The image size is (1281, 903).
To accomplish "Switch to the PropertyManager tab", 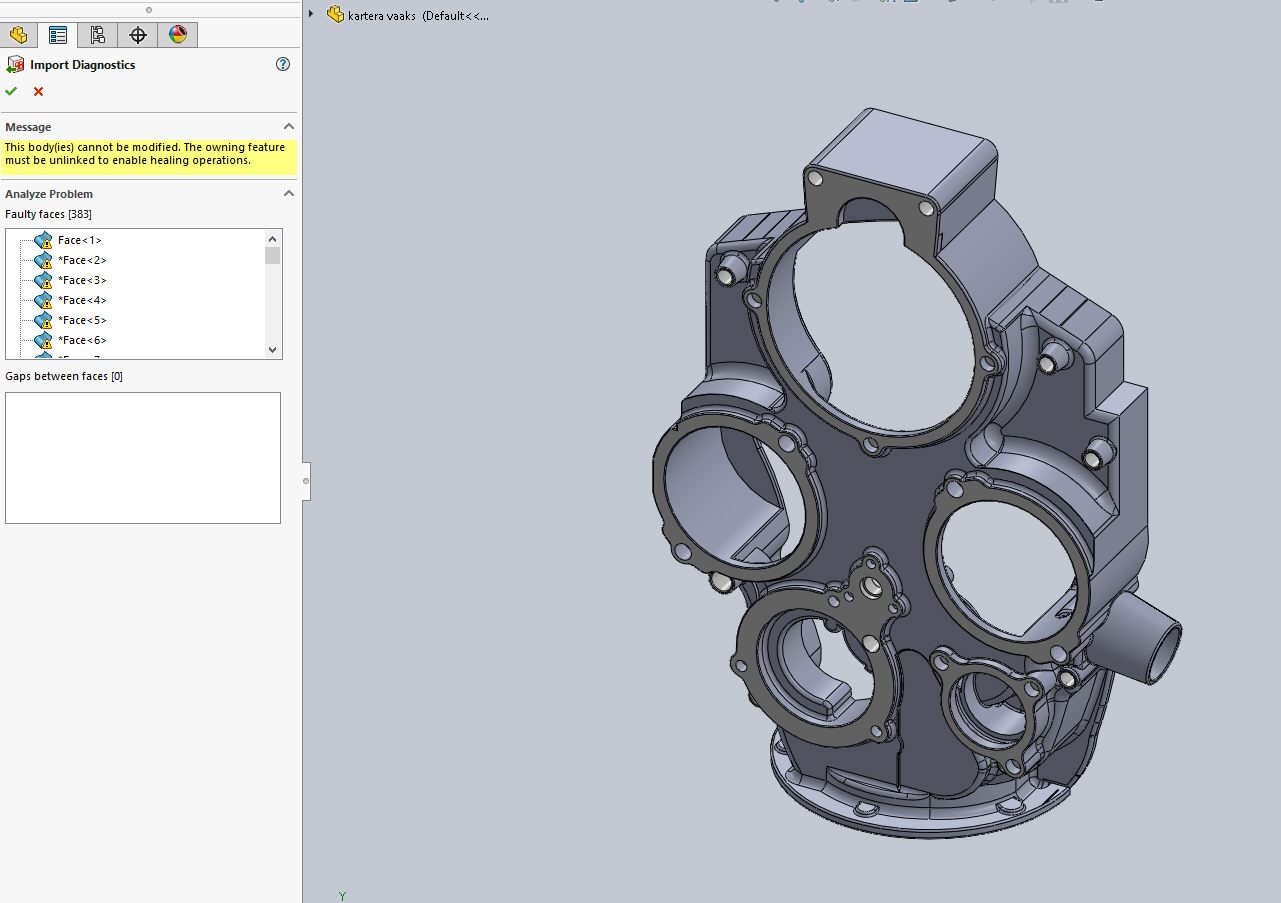I will [58, 35].
